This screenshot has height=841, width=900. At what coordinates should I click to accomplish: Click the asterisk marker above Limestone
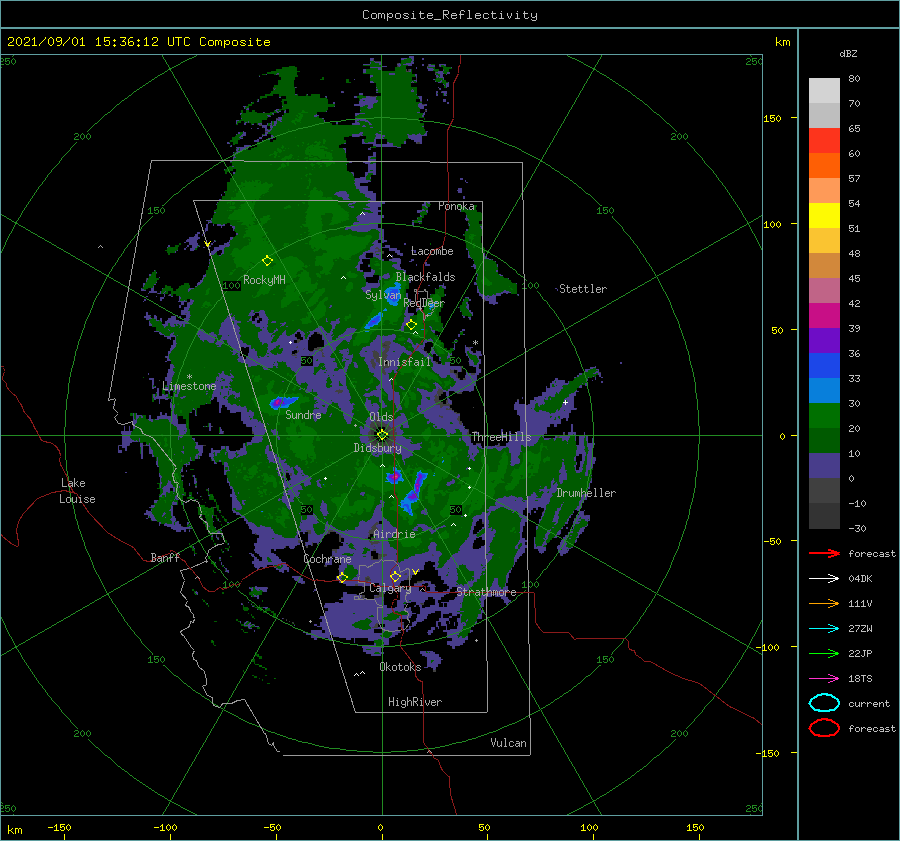tap(189, 377)
